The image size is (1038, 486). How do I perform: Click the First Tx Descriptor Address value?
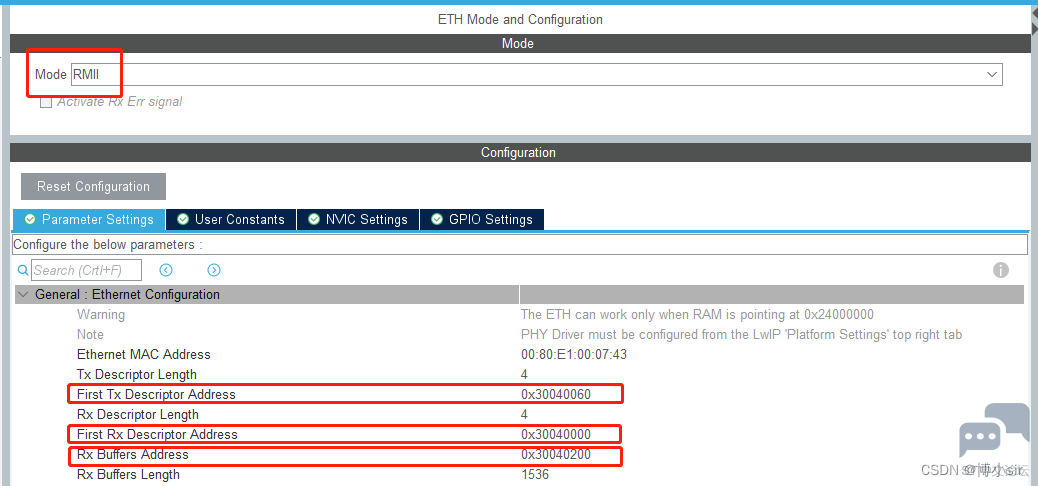tap(556, 394)
